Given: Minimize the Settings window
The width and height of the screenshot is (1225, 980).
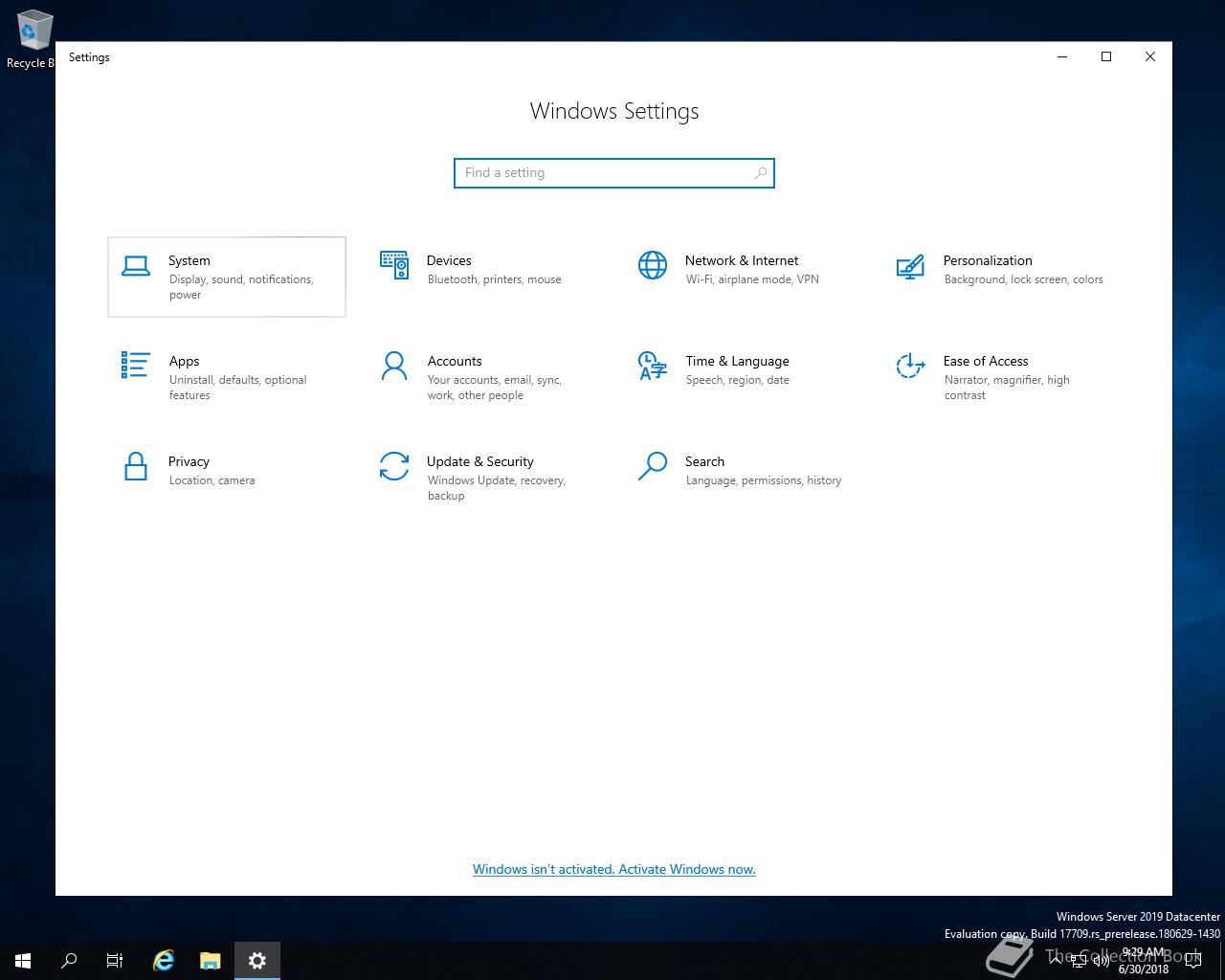Looking at the screenshot, I should [1062, 57].
